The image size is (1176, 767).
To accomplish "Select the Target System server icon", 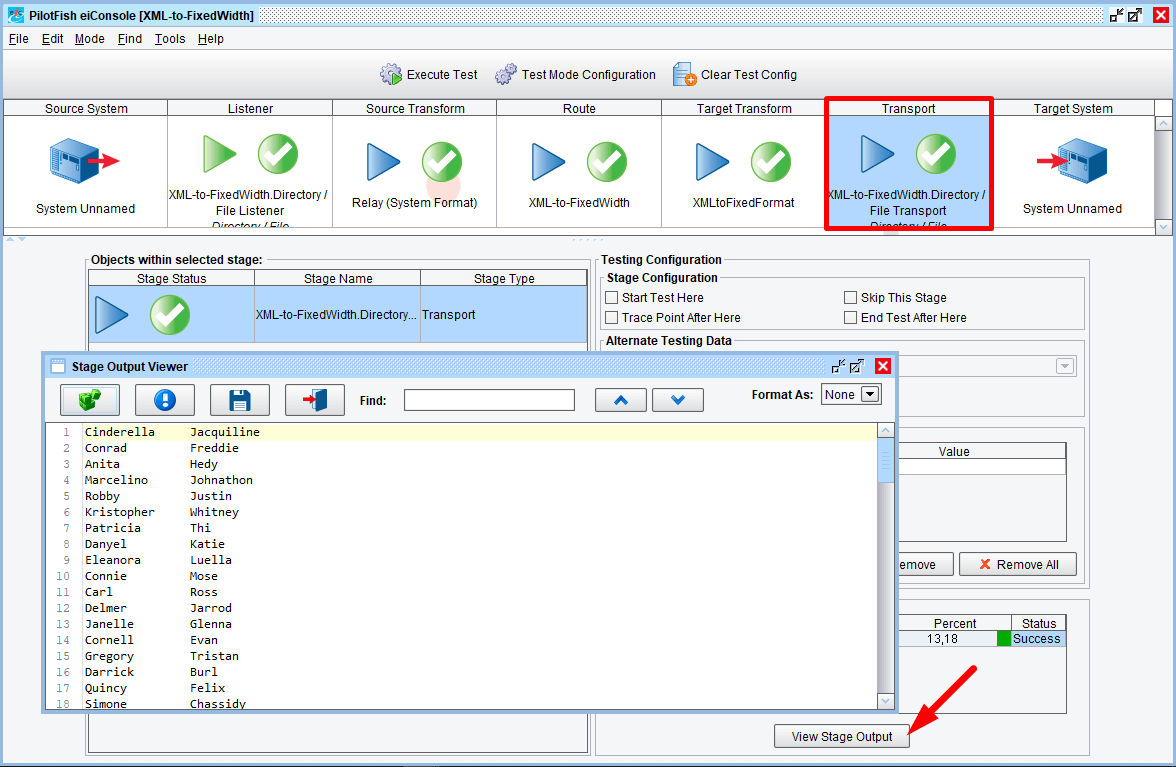I will click(x=1072, y=160).
